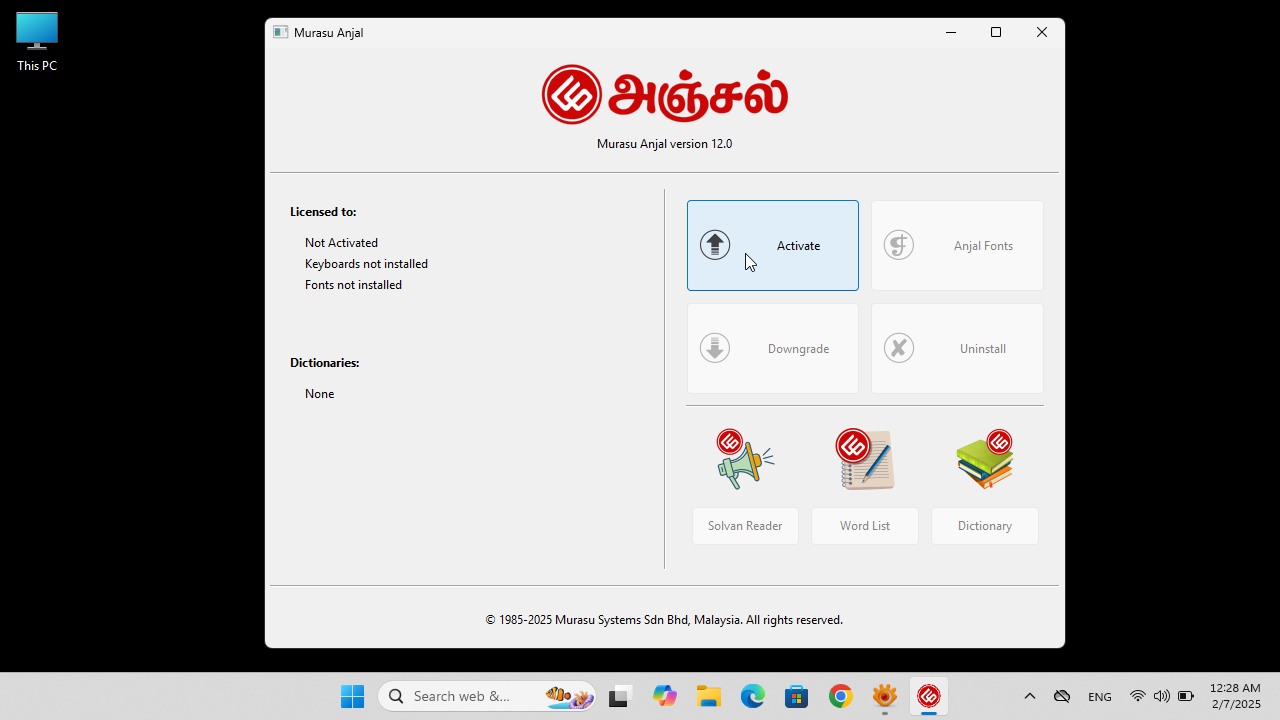Click the Windows Start button
The height and width of the screenshot is (720, 1280).
pos(352,695)
